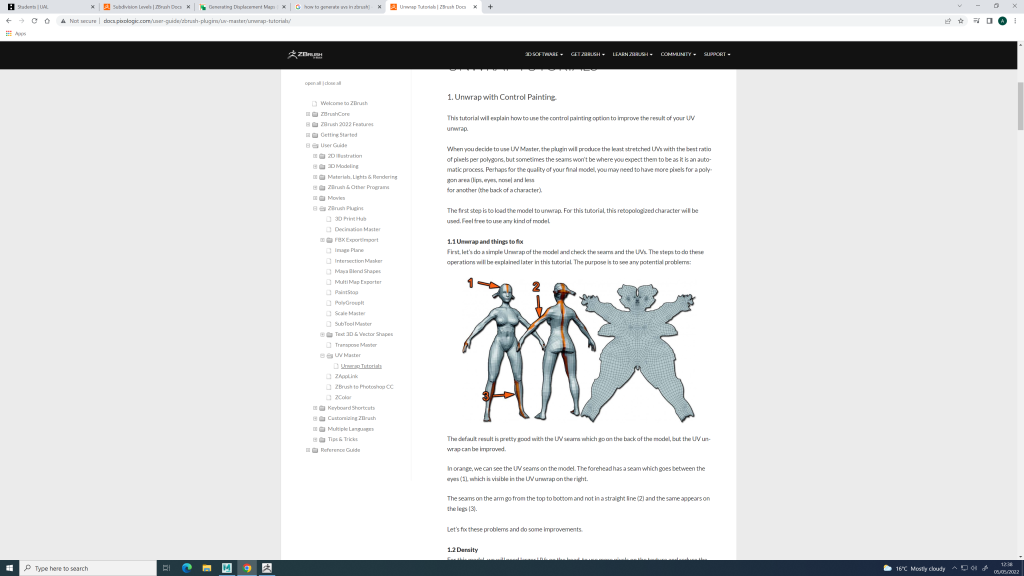Image resolution: width=1024 pixels, height=576 pixels.
Task: Open Chrome three-dot menu
Action: (1016, 21)
